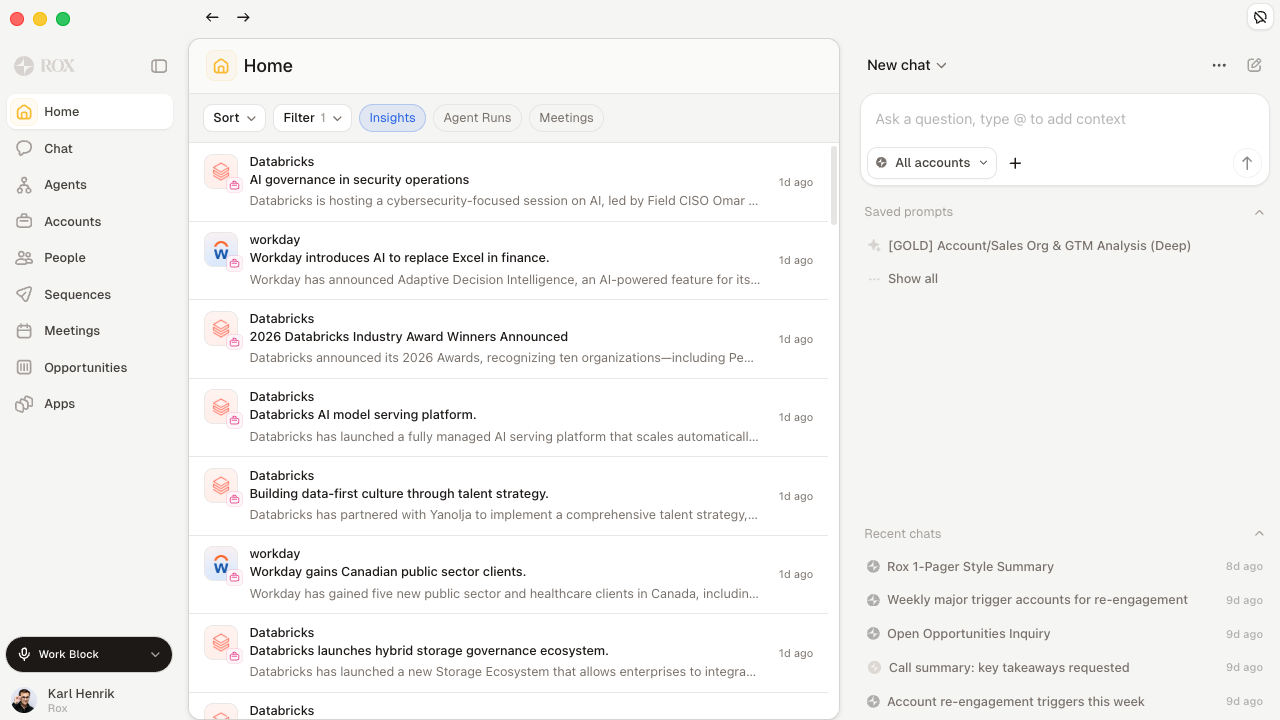Collapse the sidebar panel icon

point(159,66)
